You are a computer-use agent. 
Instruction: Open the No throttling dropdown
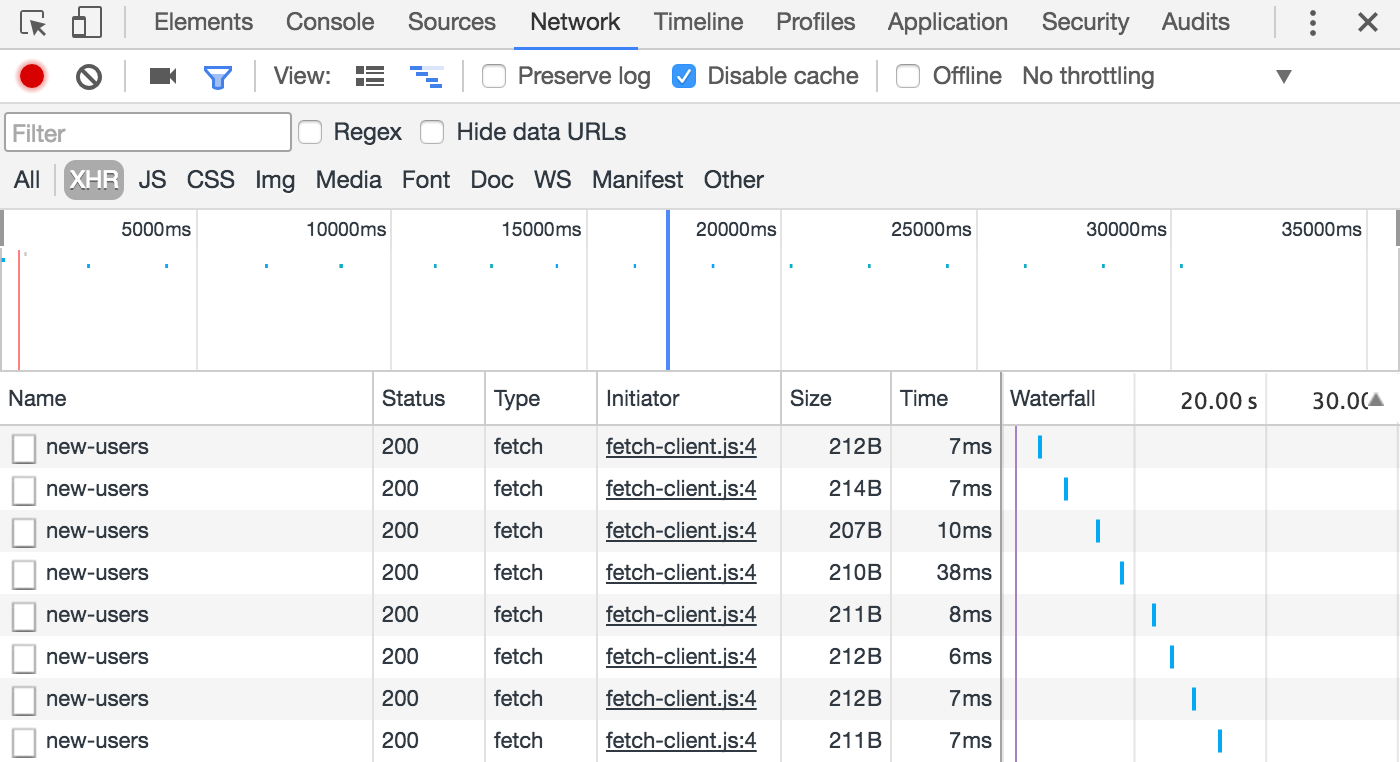(x=1156, y=76)
